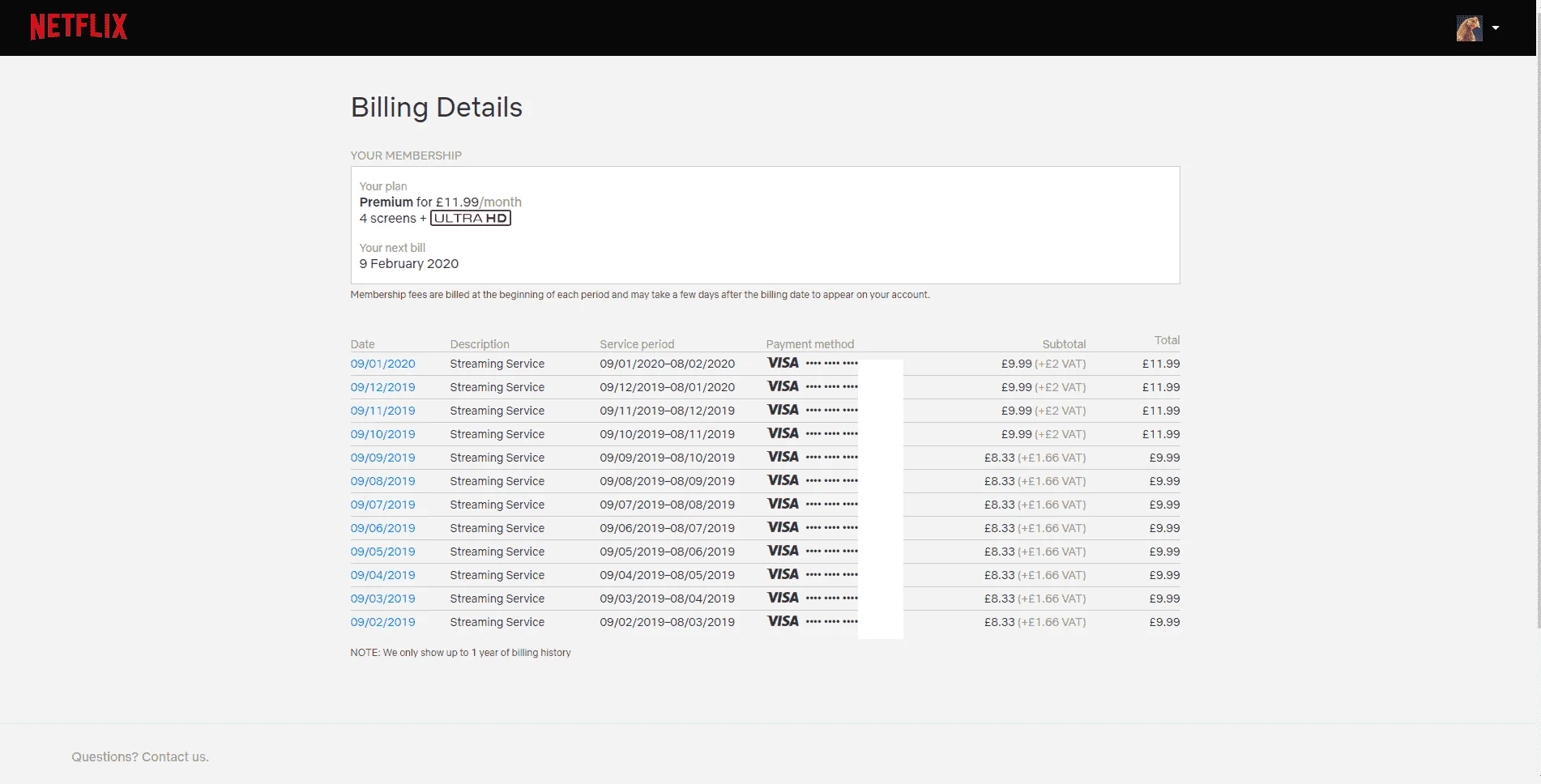Click the VISA icon in 09/03/2019 row
Screen dimensions: 1541x784
783,598
